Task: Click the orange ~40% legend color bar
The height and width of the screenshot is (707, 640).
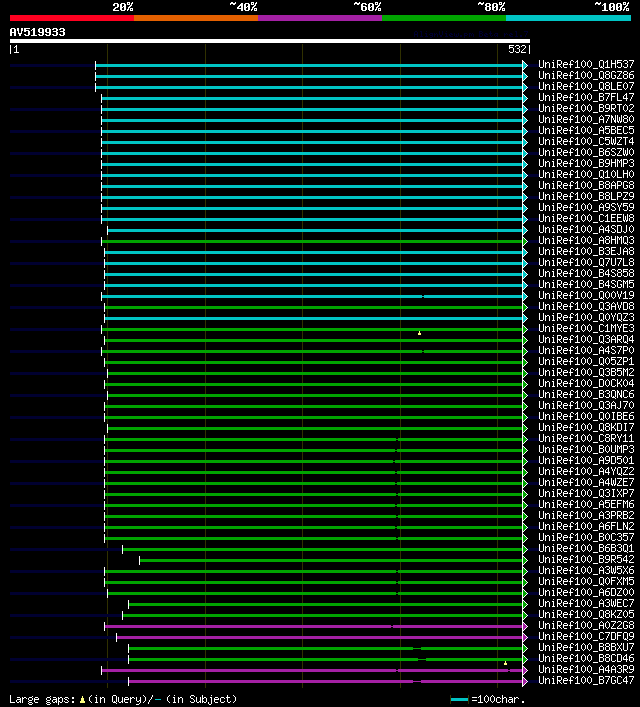Action: tap(196, 18)
